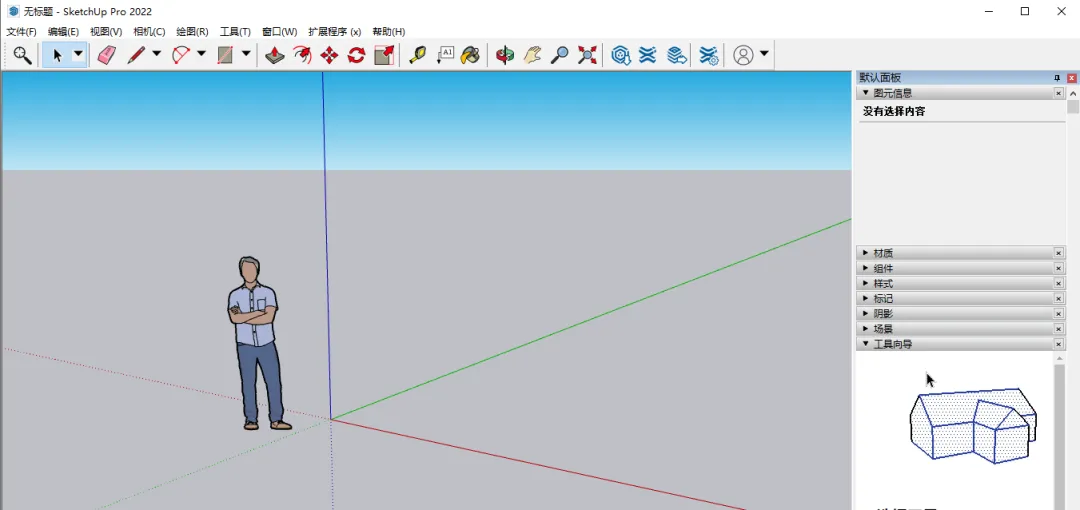The height and width of the screenshot is (510, 1080).
Task: Click the person figure in the viewport
Action: 256,343
